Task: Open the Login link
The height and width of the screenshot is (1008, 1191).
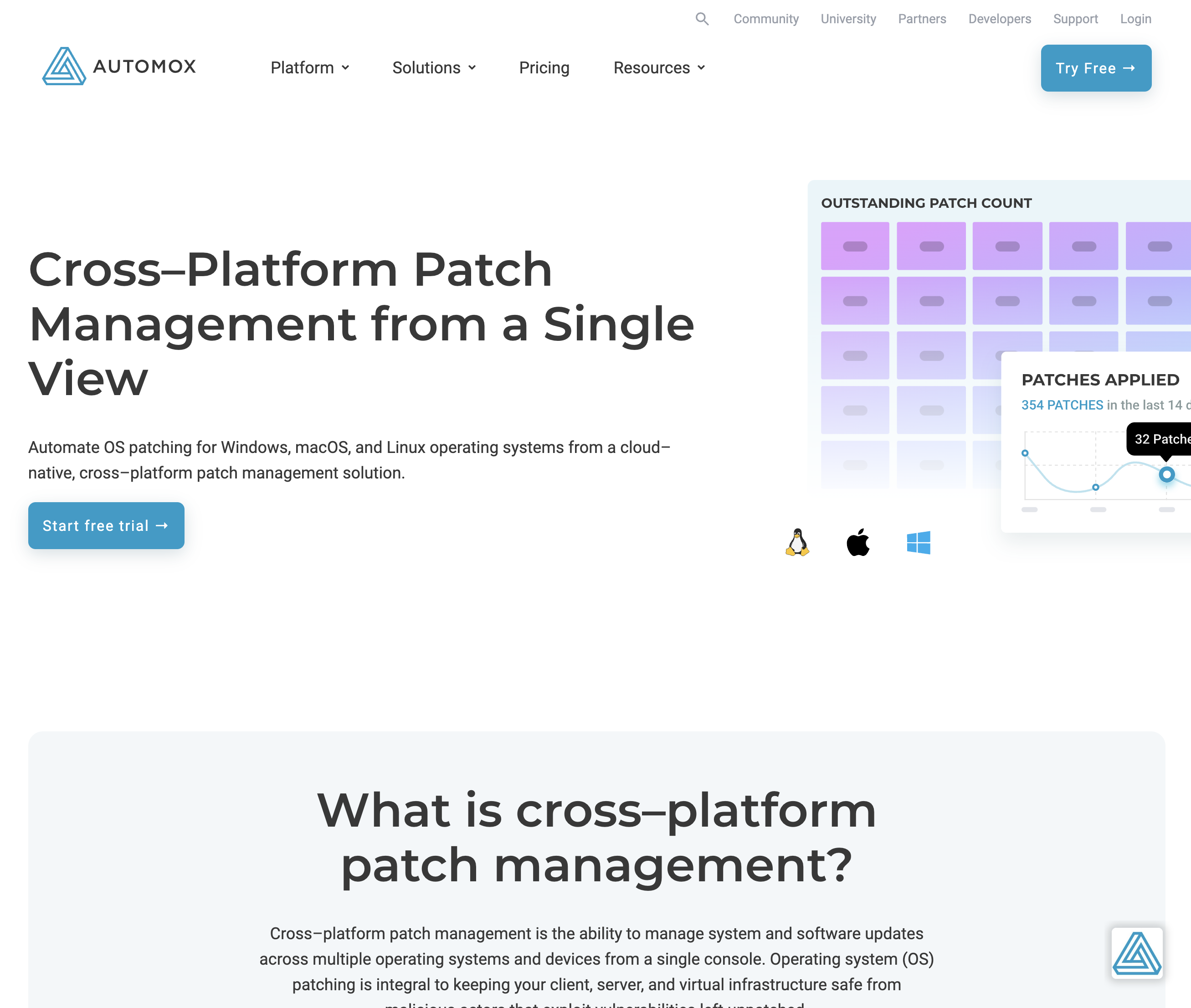Action: point(1135,19)
